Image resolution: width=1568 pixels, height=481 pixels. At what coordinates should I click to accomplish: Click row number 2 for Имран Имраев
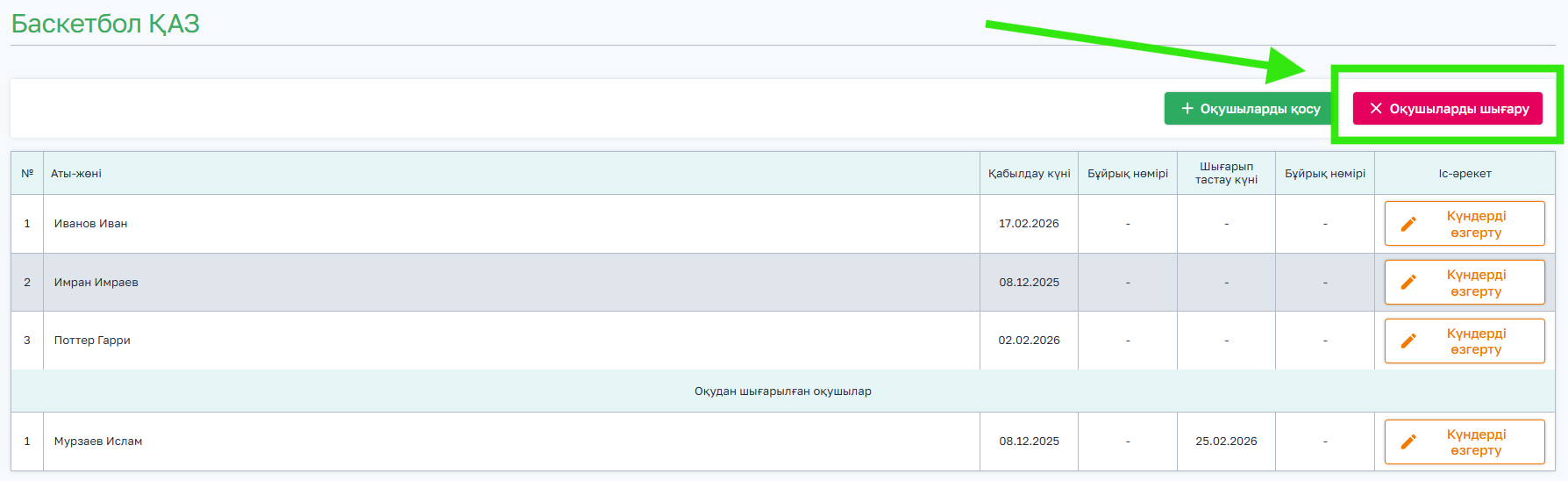27,283
